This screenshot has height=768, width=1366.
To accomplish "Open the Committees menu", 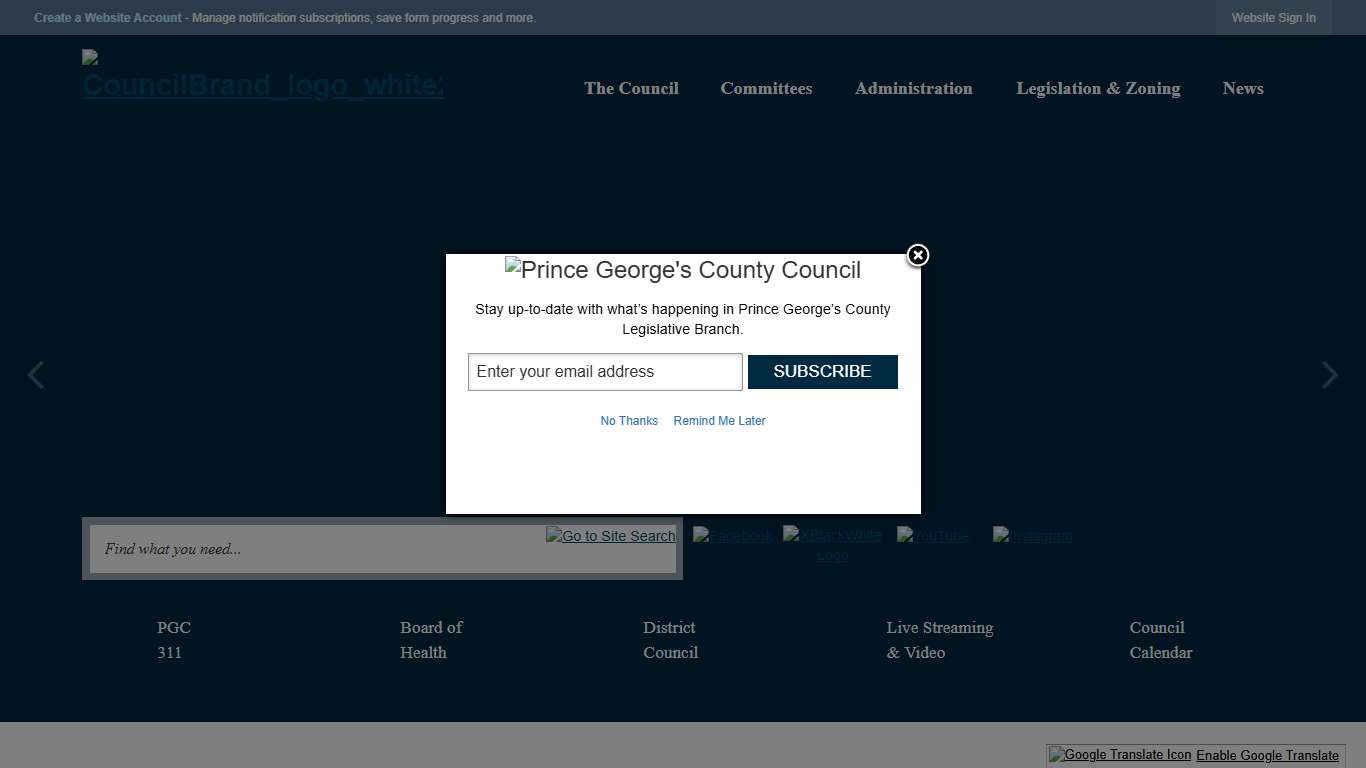I will 766,88.
